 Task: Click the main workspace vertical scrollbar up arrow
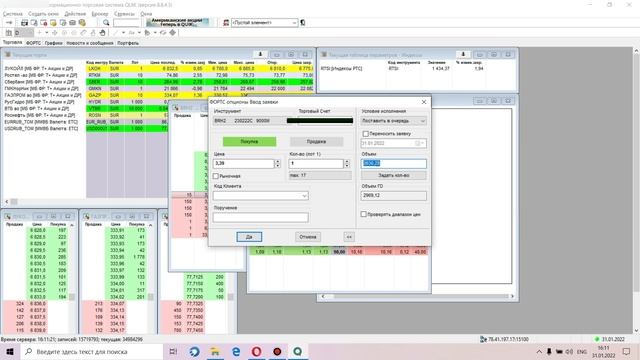(636, 51)
